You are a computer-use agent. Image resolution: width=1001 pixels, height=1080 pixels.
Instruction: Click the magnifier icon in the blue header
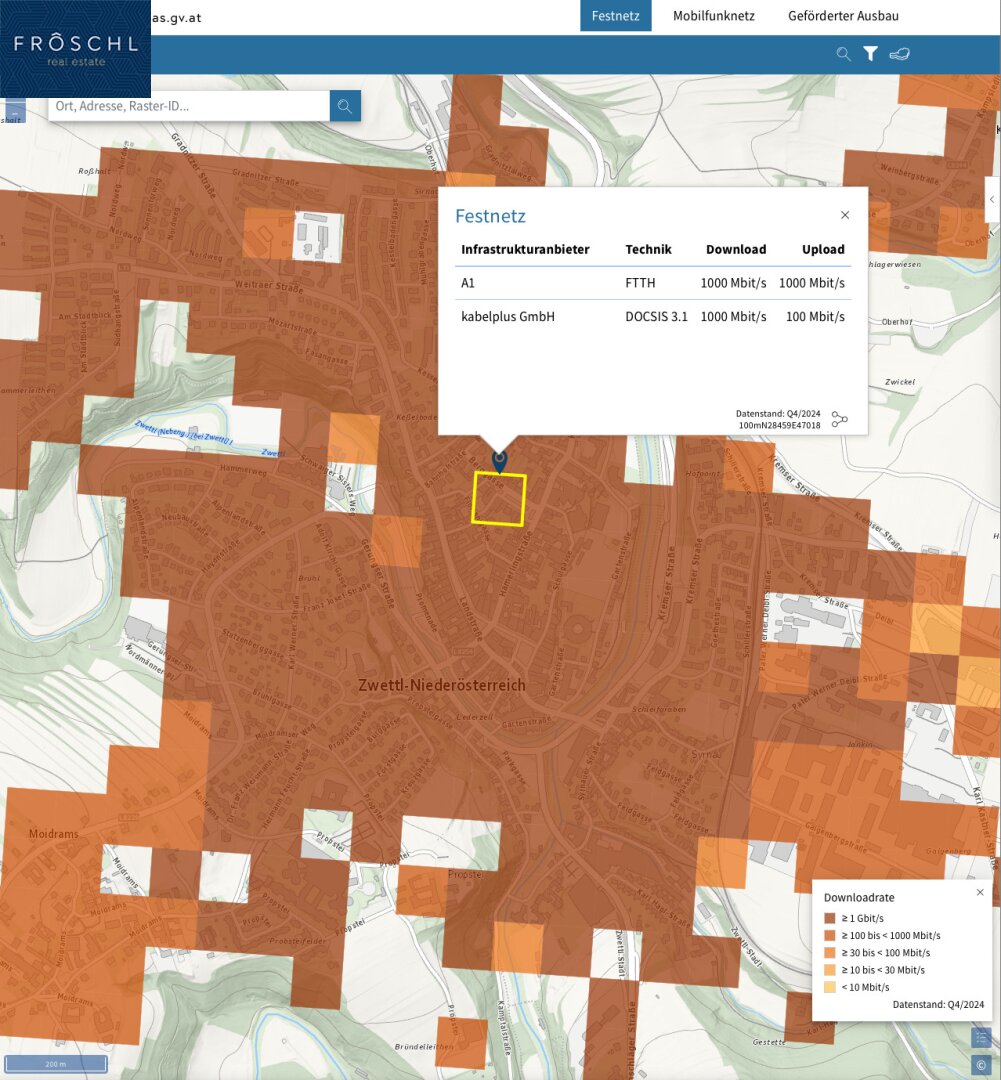(843, 54)
